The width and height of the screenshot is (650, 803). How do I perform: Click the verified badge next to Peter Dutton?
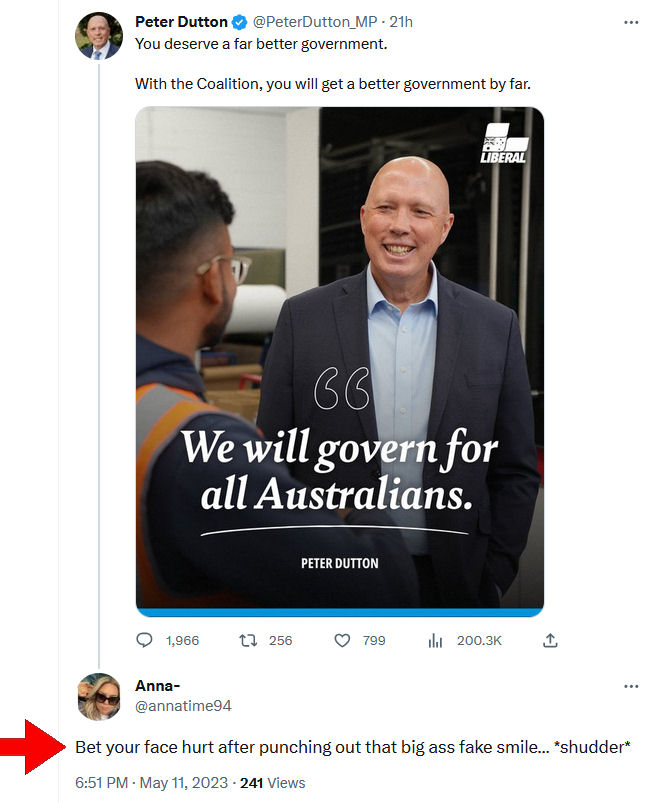point(239,21)
